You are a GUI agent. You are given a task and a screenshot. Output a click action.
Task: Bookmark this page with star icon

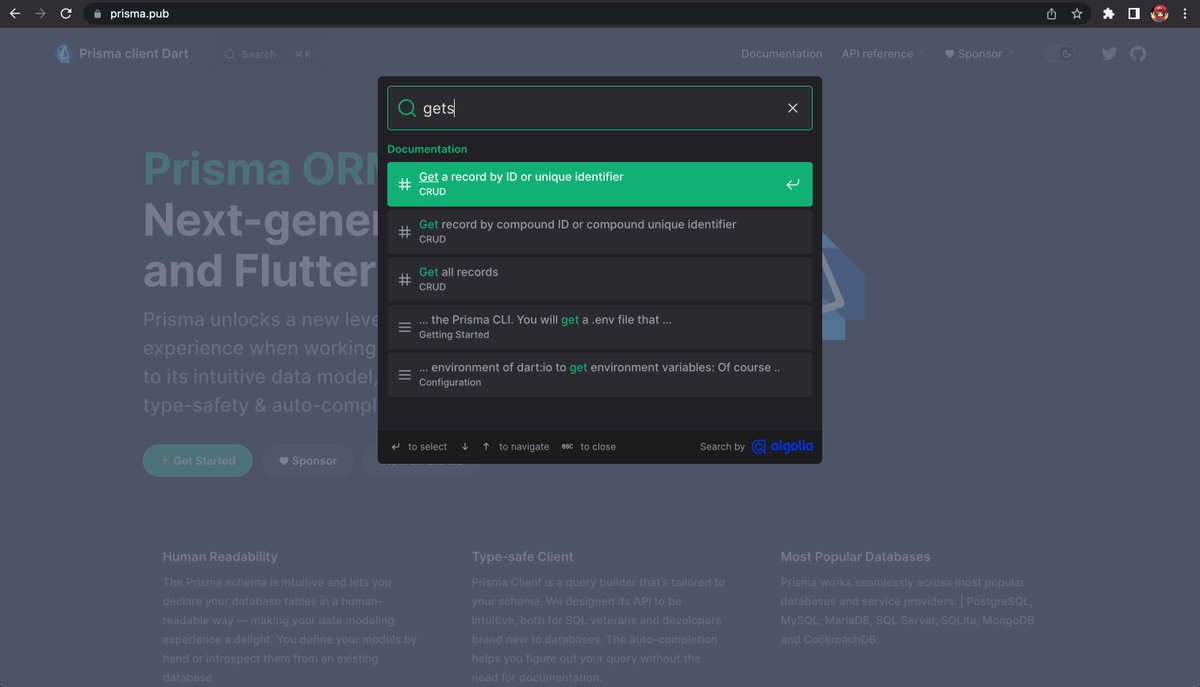click(1077, 14)
